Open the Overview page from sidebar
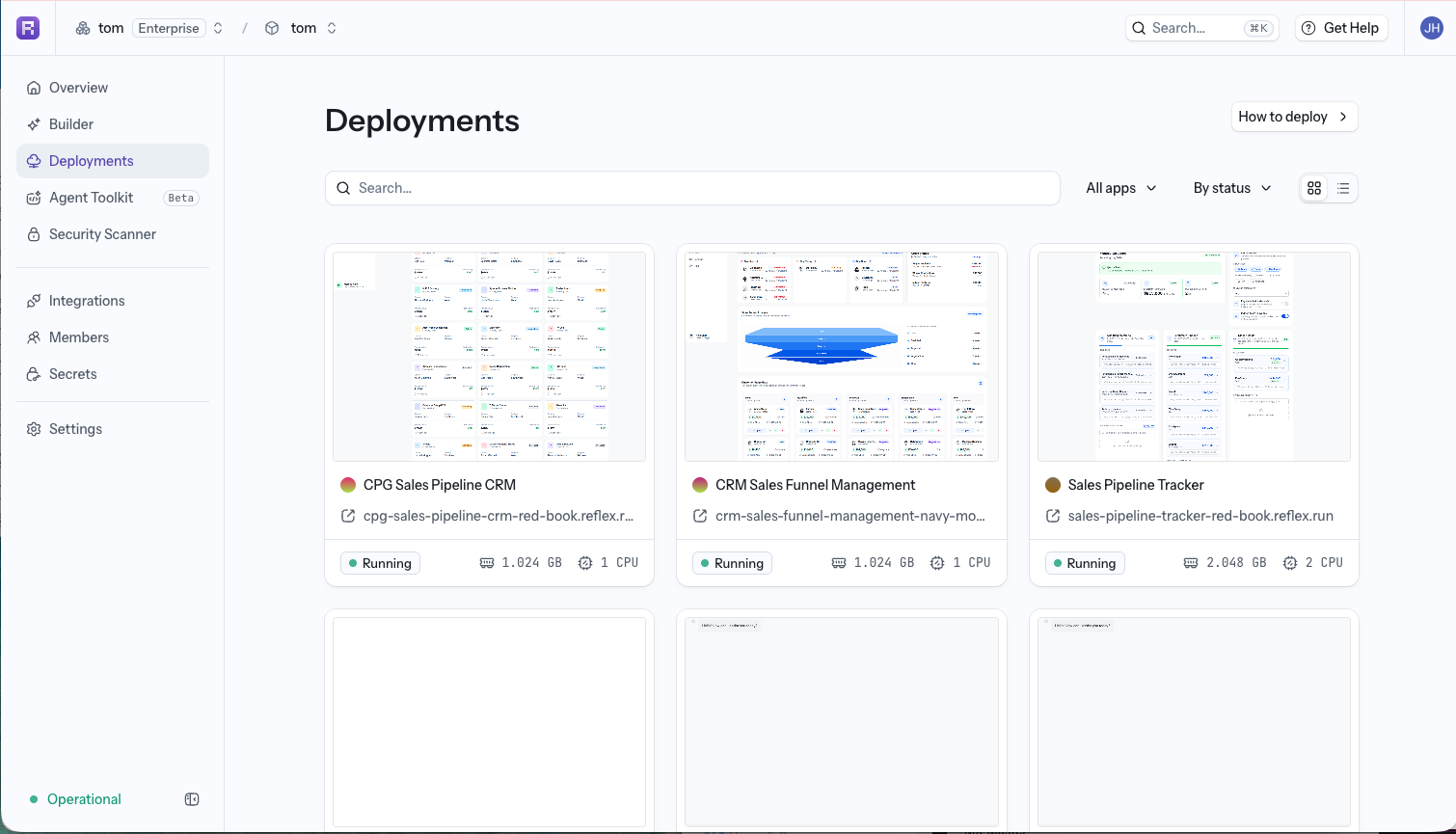 coord(113,88)
